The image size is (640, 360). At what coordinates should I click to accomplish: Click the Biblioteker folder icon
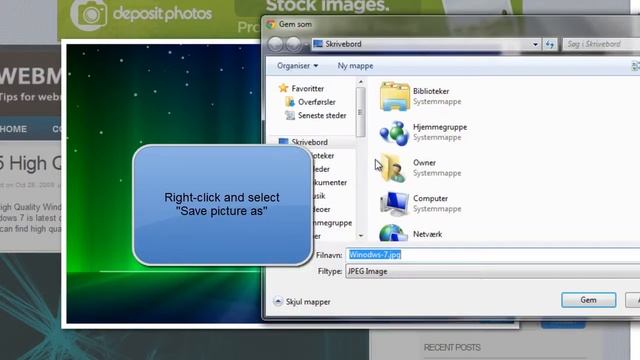[x=394, y=96]
